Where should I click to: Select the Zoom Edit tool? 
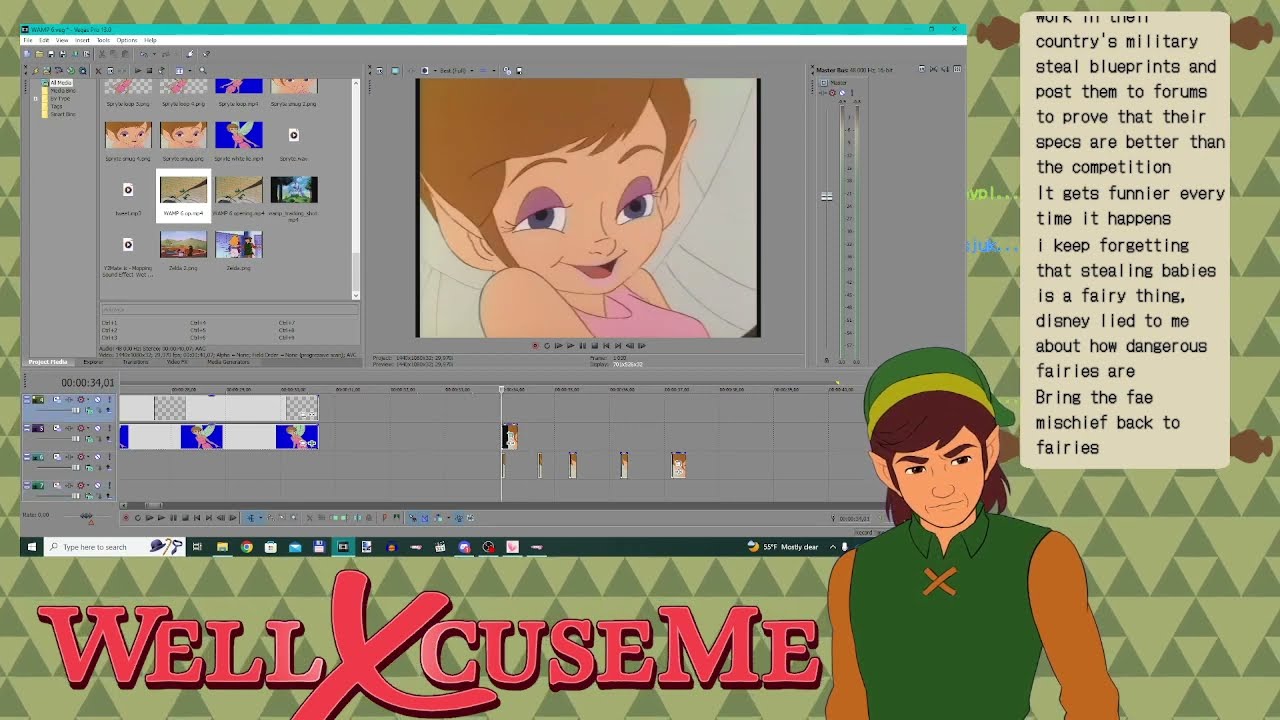click(294, 518)
